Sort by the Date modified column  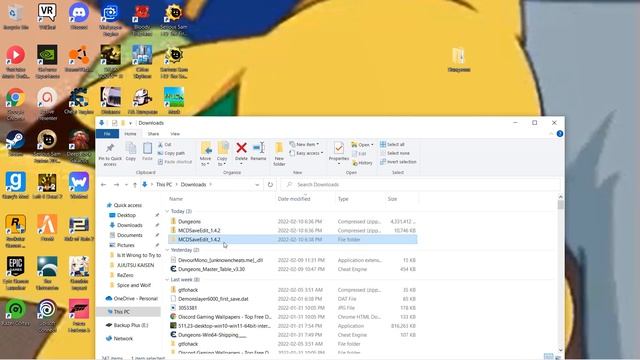point(294,199)
